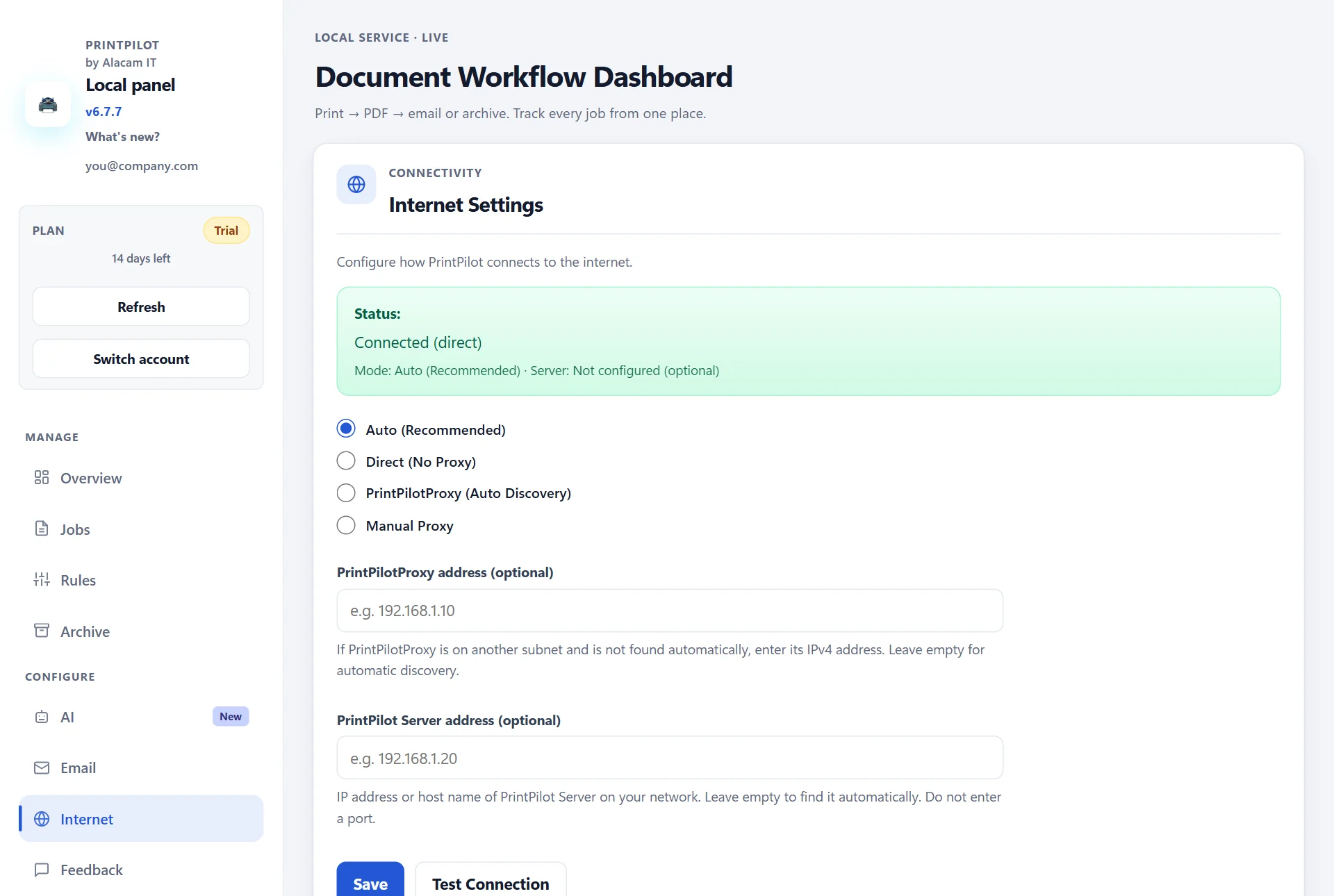Image resolution: width=1334 pixels, height=896 pixels.
Task: Click the Email envelope icon
Action: pyautogui.click(x=42, y=768)
